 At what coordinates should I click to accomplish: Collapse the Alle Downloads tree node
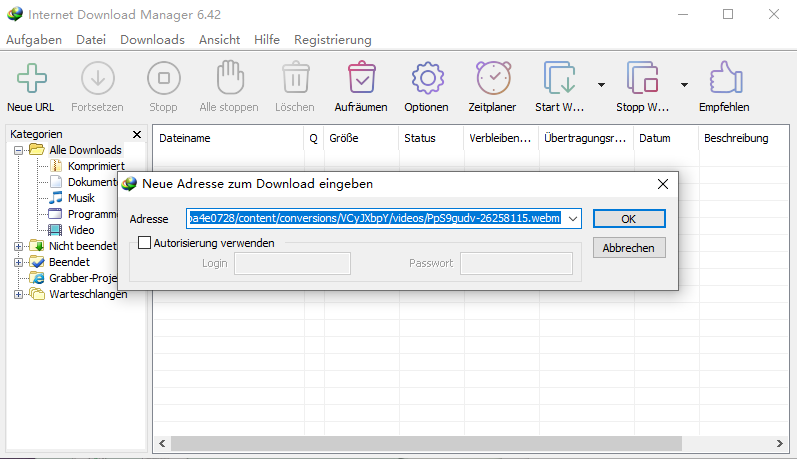click(x=18, y=150)
